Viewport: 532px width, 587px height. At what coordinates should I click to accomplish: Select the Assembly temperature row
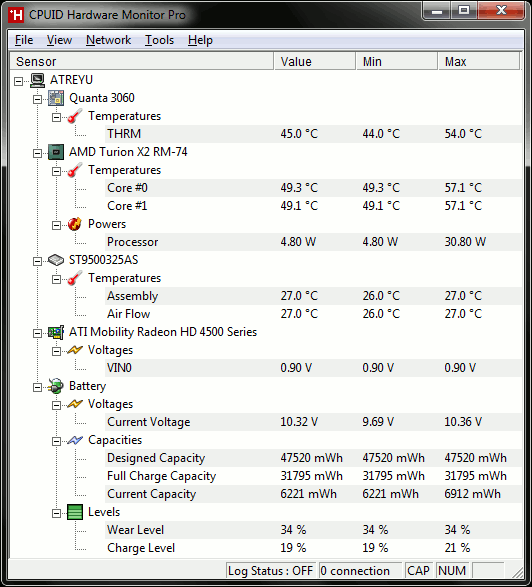[x=313, y=296]
